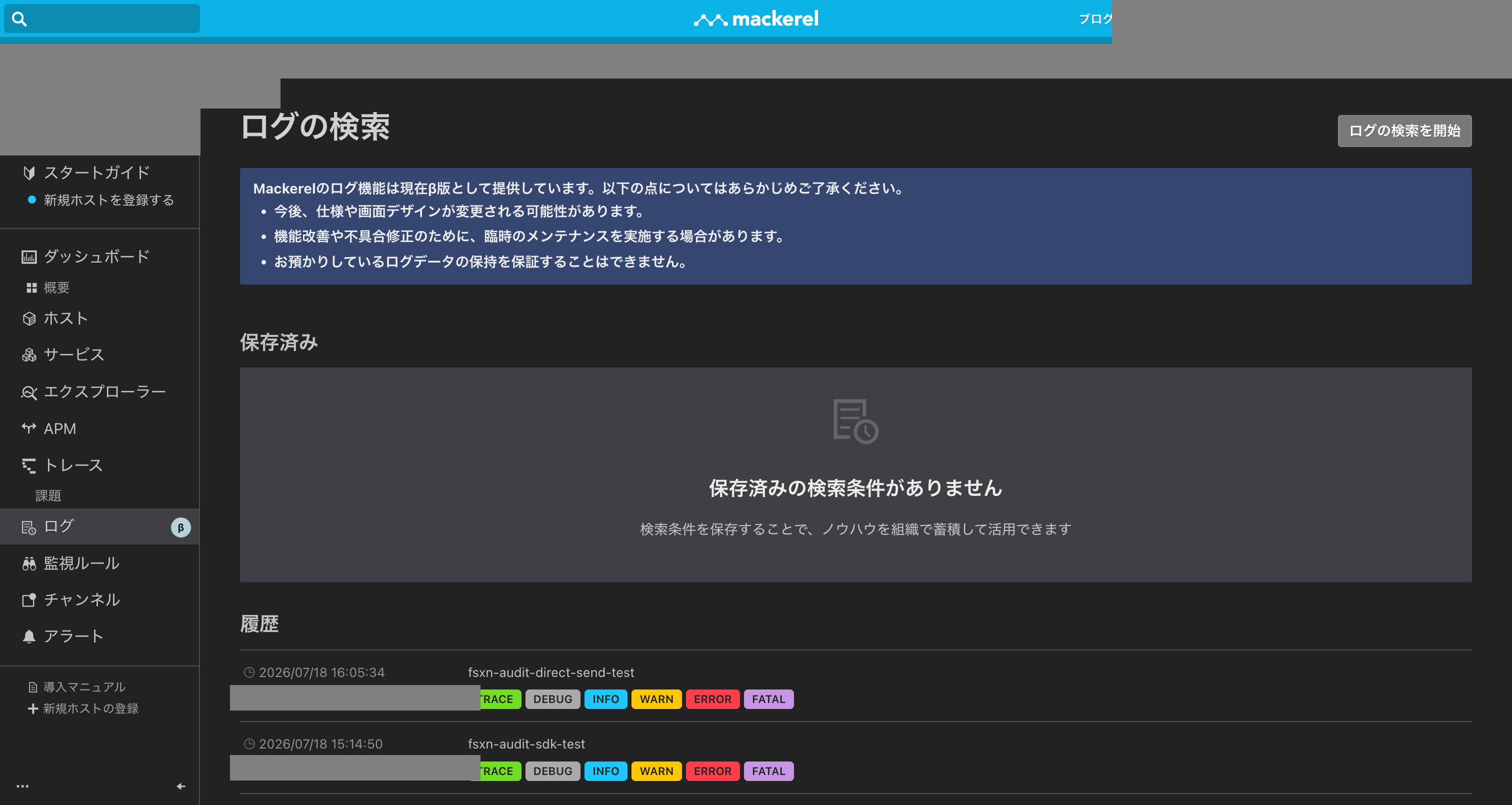The height and width of the screenshot is (805, 1512).
Task: Click the サービス icon in sidebar
Action: click(29, 355)
